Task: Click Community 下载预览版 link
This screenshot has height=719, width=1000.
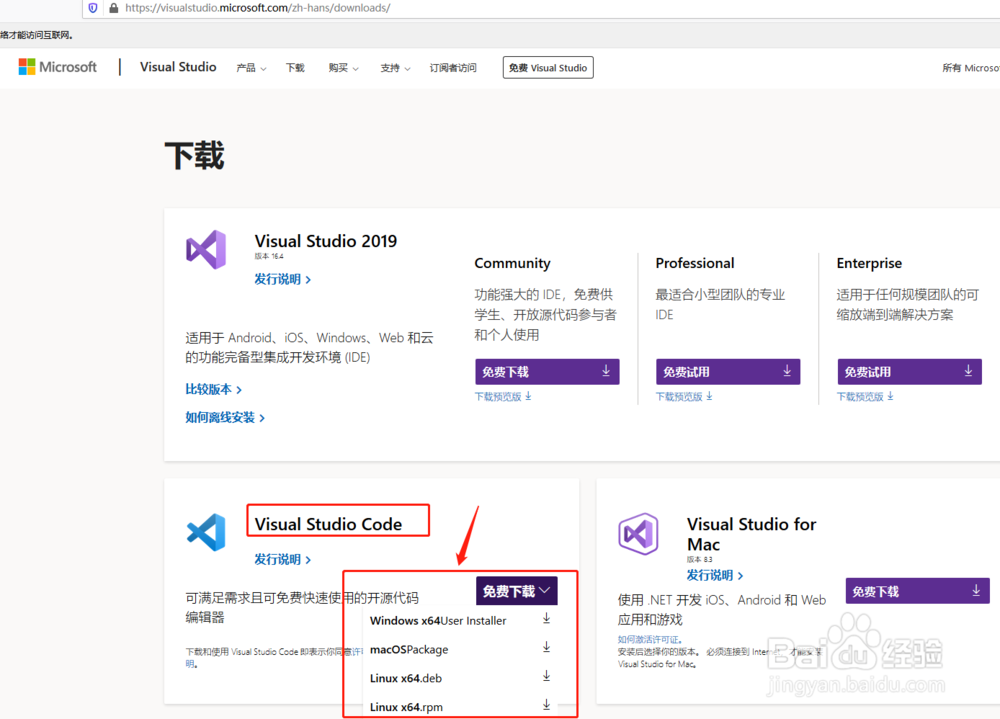Action: 503,396
